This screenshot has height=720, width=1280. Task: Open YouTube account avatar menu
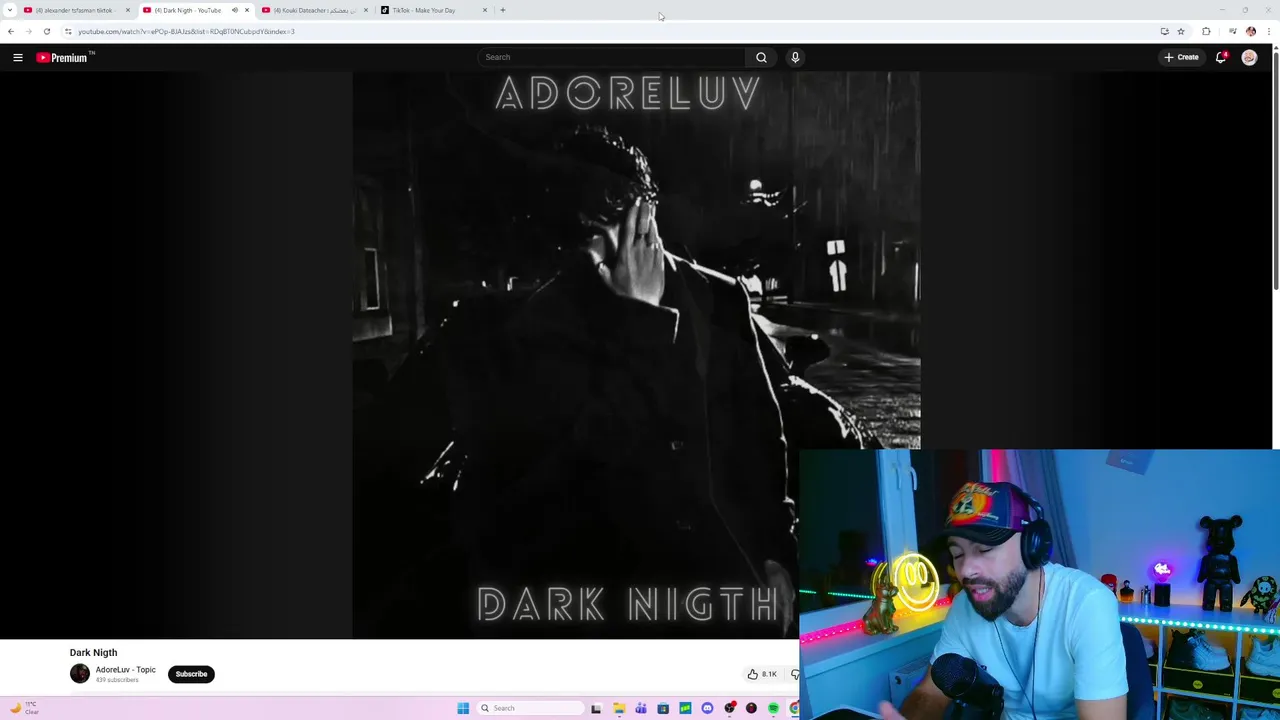tap(1249, 57)
